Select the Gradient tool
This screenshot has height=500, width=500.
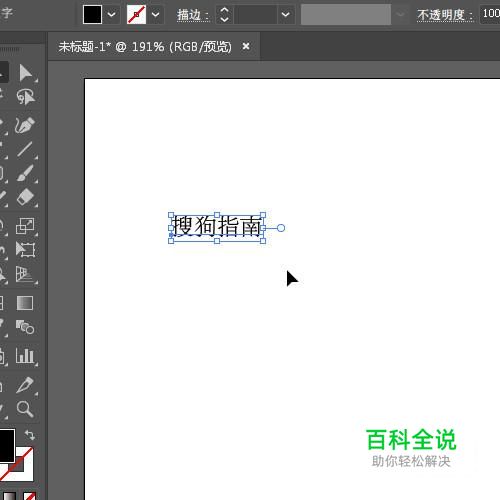coord(25,303)
